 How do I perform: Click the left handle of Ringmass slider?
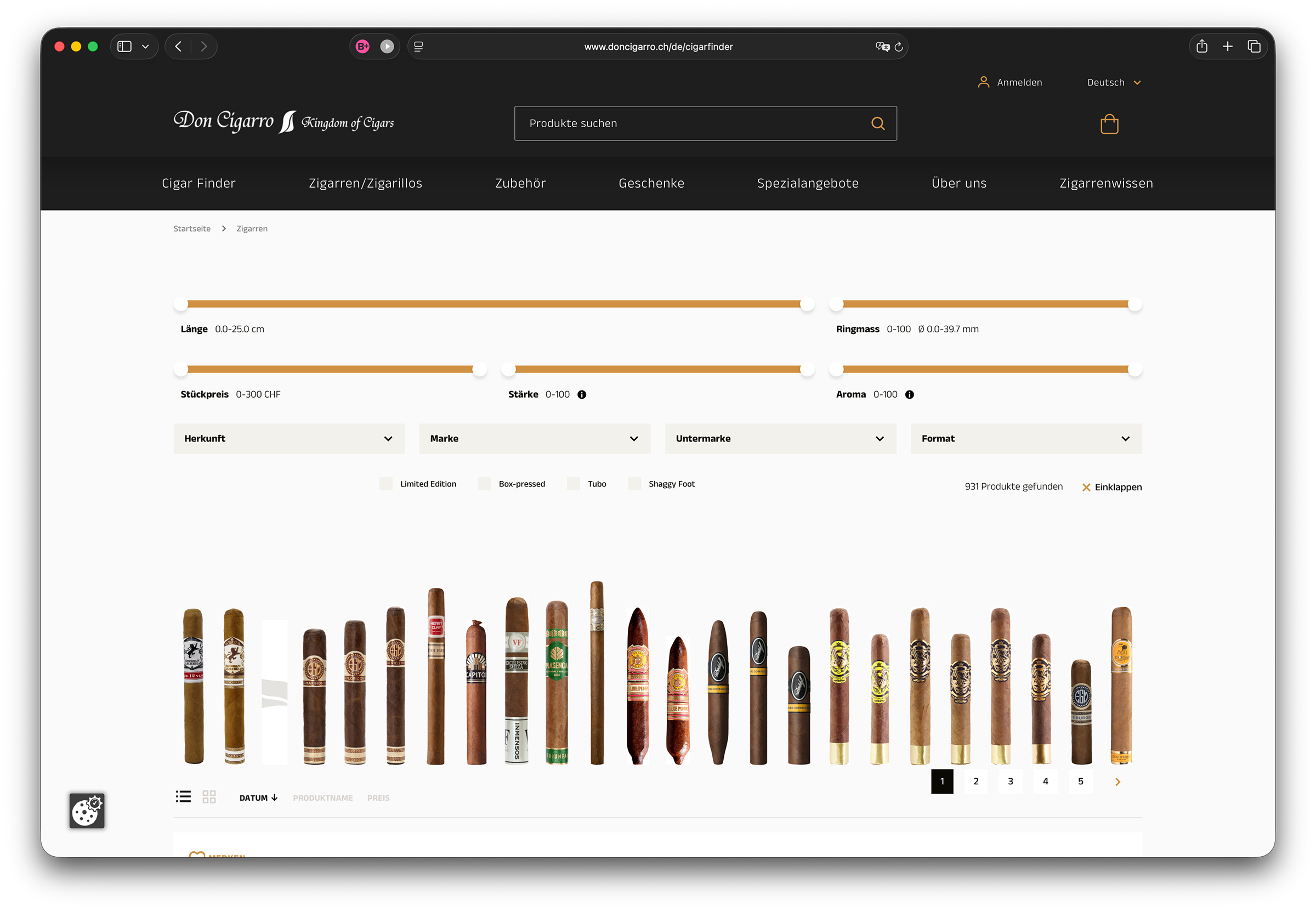tap(836, 304)
